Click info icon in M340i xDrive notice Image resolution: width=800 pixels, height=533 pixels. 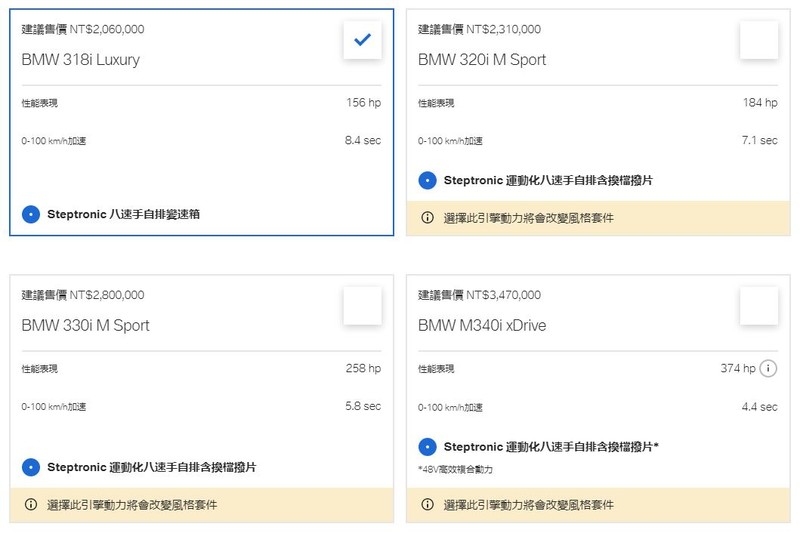[x=427, y=504]
